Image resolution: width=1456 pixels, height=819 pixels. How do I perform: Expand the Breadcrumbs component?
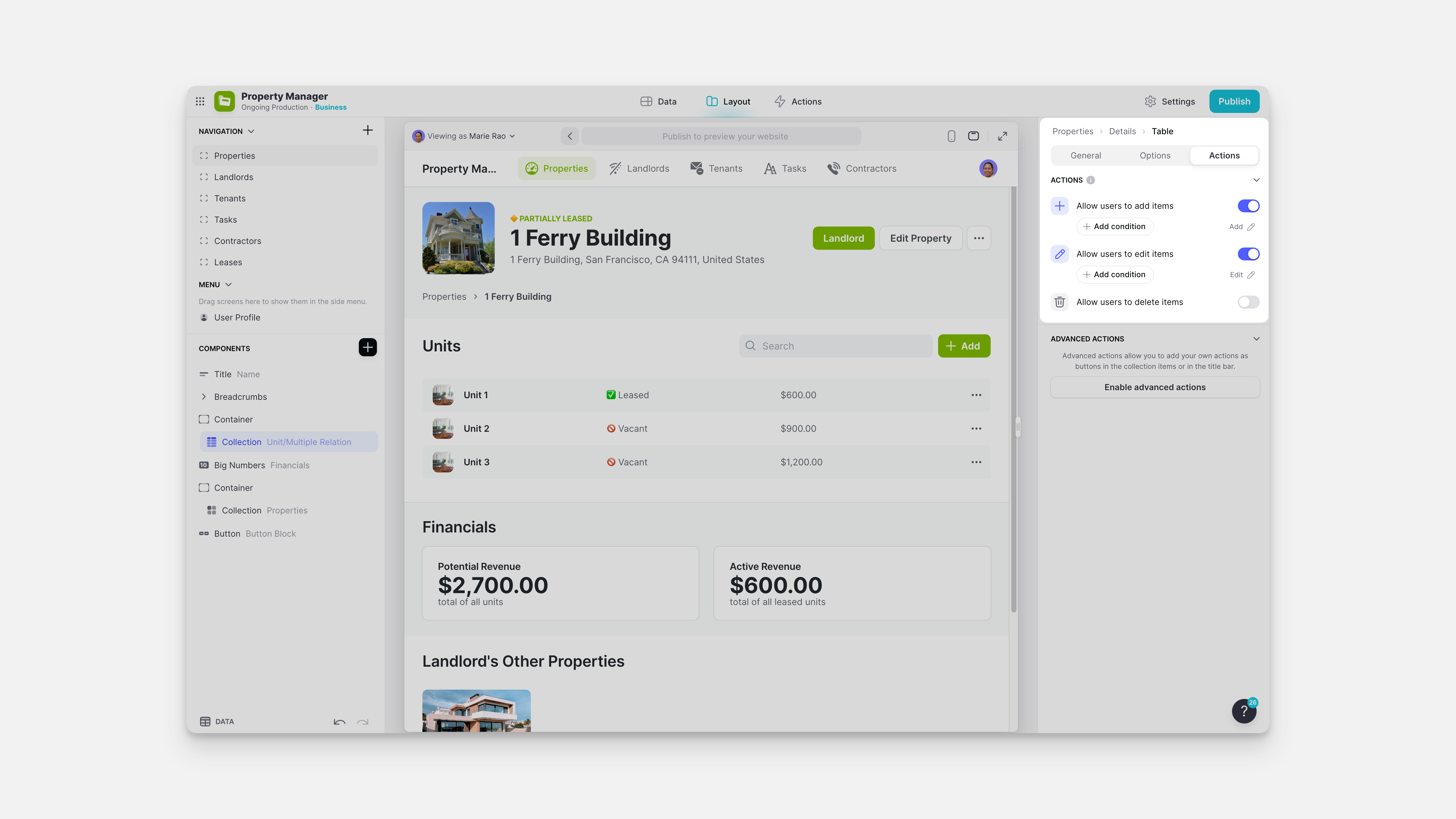pyautogui.click(x=204, y=397)
